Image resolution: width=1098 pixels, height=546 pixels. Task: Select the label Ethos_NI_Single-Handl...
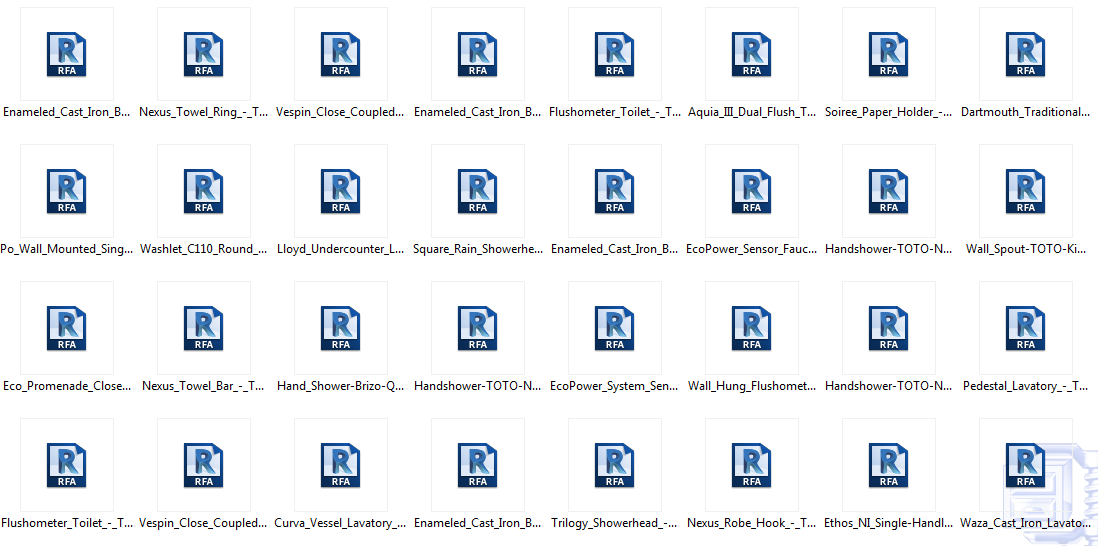click(x=889, y=523)
